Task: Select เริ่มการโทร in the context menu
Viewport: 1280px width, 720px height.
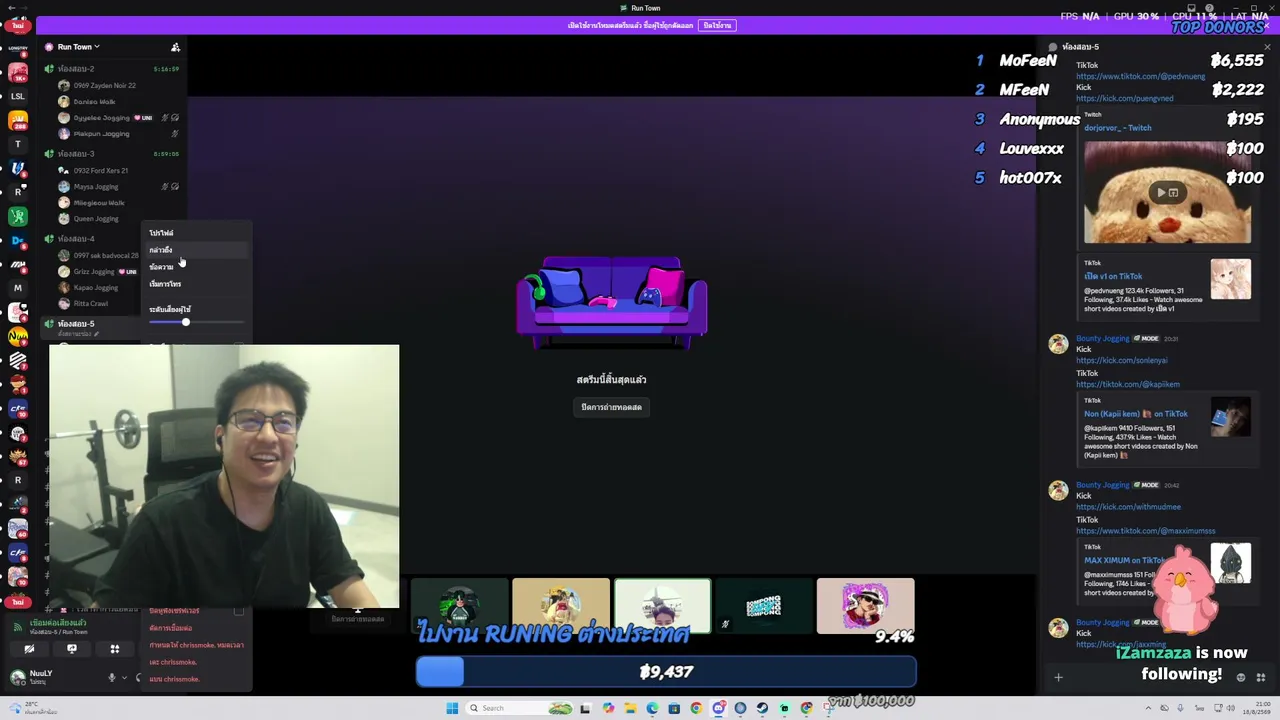Action: pyautogui.click(x=196, y=284)
